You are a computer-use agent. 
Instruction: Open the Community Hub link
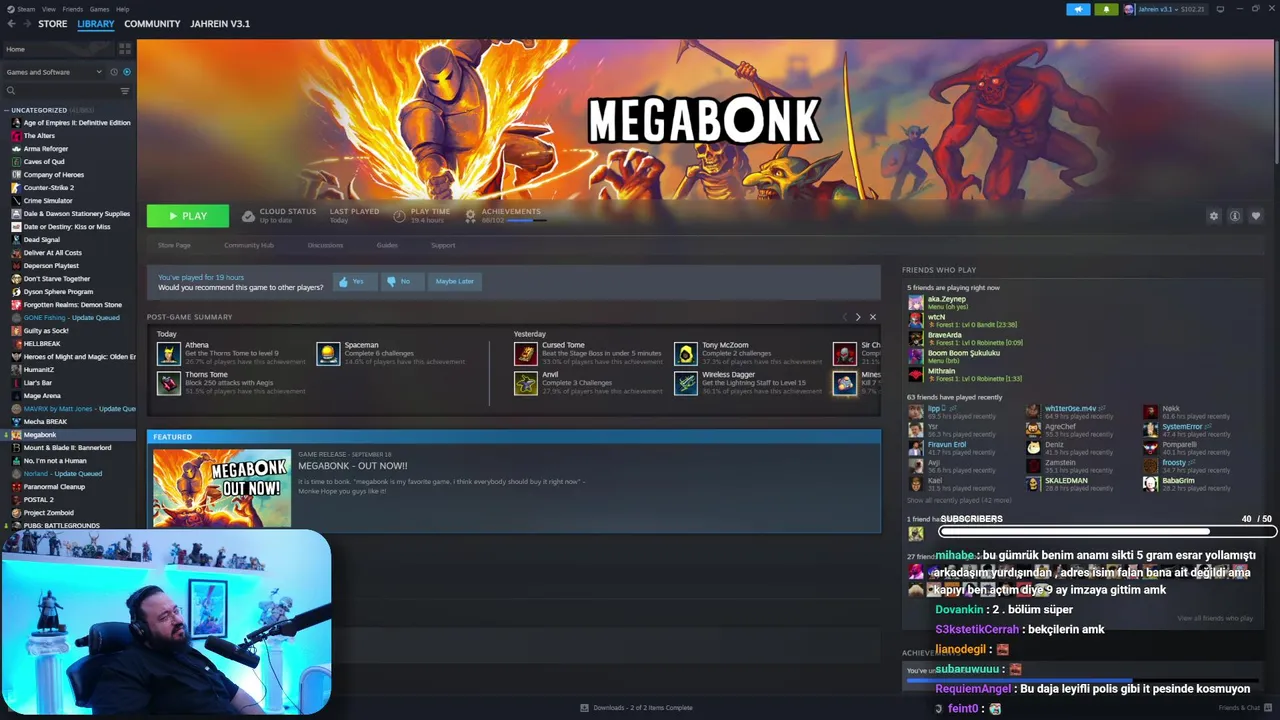tap(249, 245)
